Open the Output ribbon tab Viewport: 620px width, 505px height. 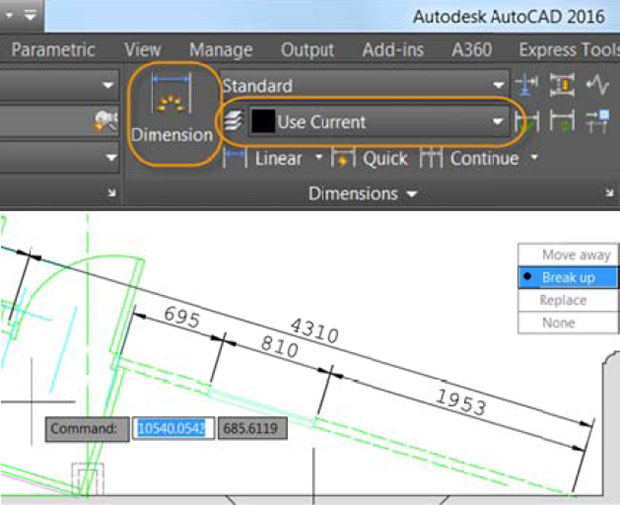[x=307, y=50]
